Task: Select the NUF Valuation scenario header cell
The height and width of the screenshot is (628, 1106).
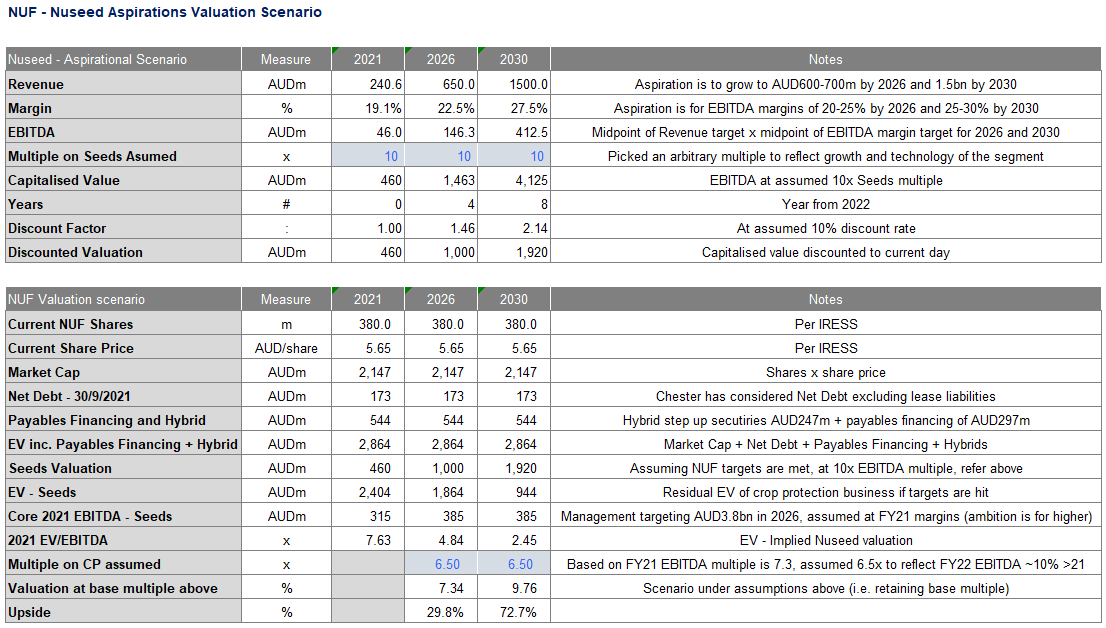Action: point(123,300)
